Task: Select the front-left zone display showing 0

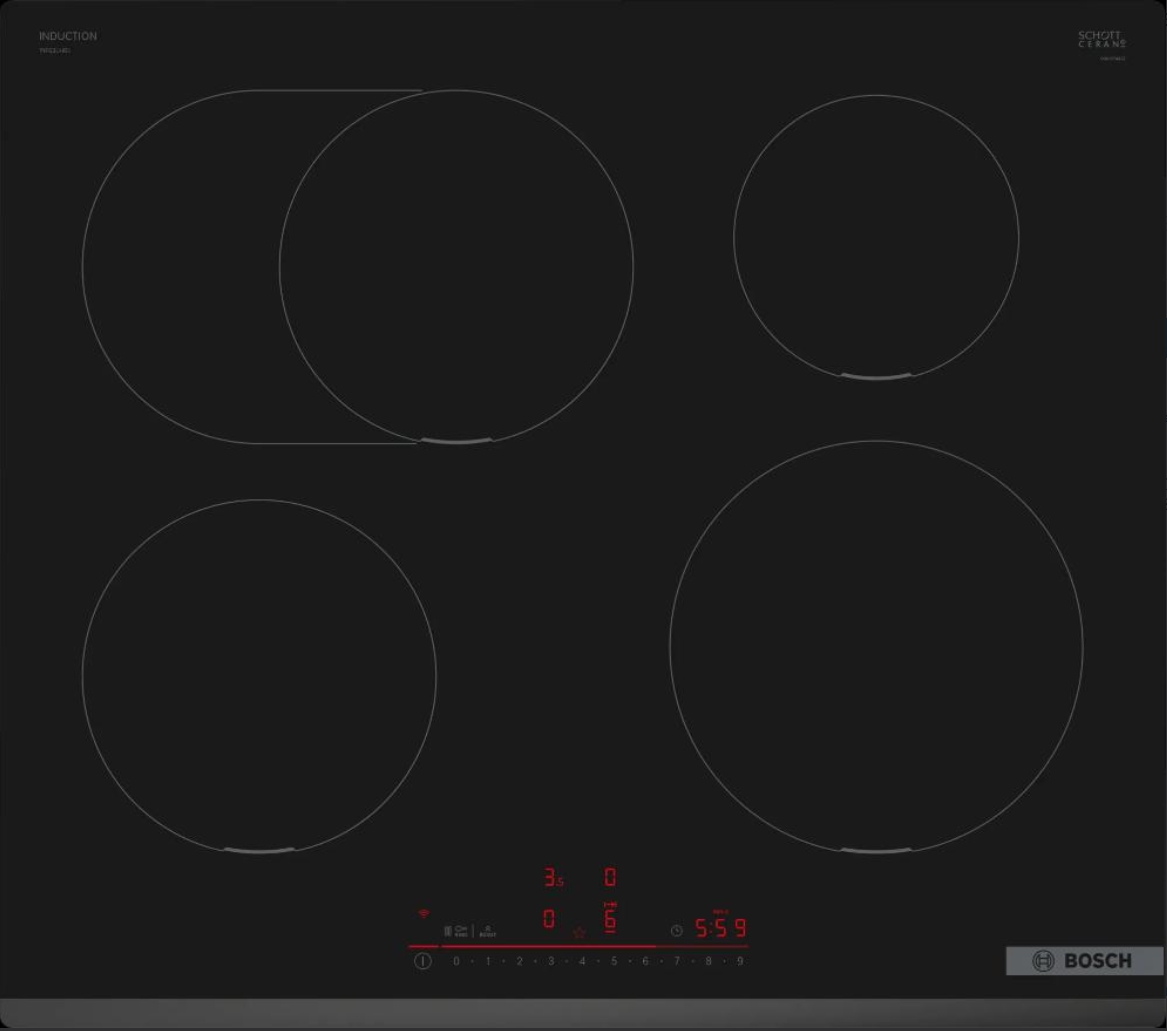Action: [549, 919]
